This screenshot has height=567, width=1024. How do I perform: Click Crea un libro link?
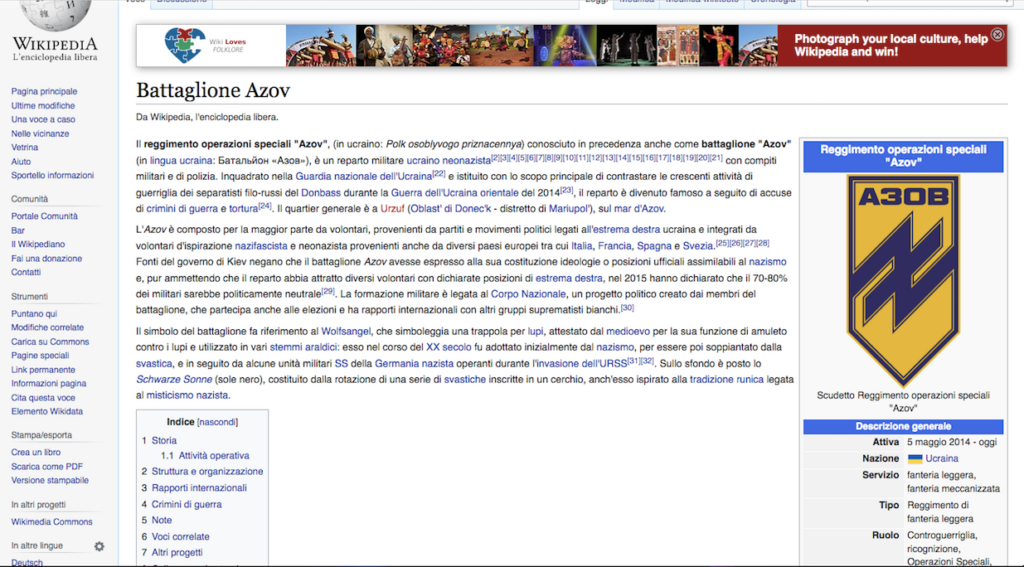coord(35,452)
